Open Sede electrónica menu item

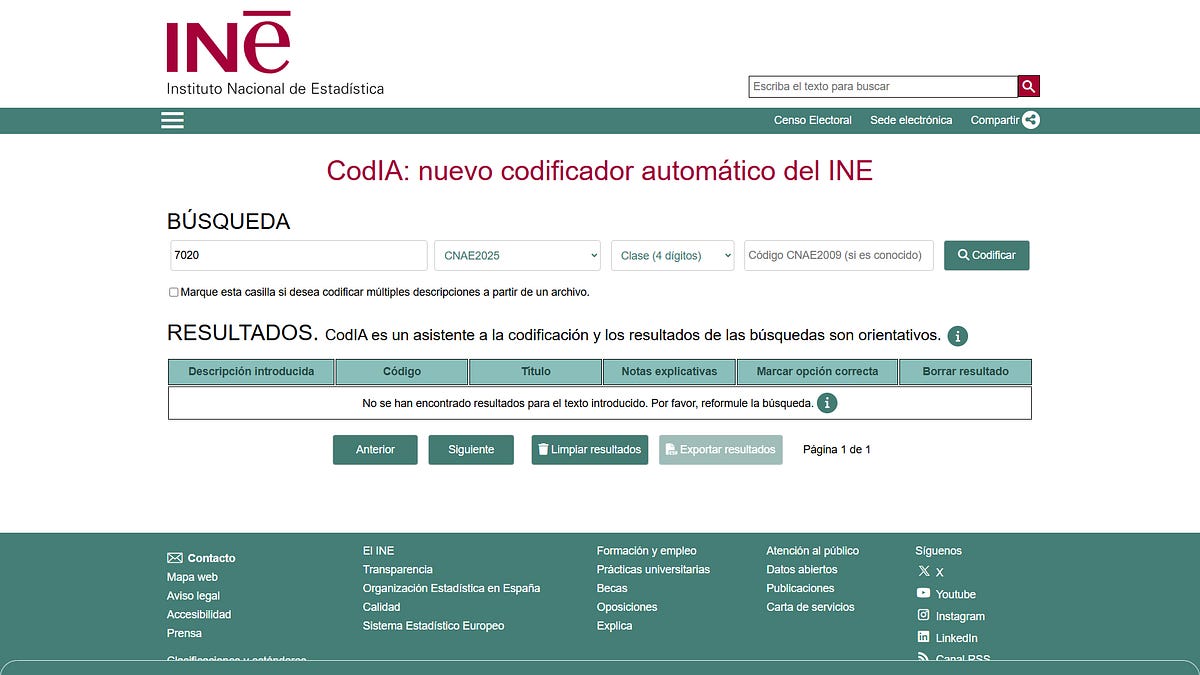[911, 120]
